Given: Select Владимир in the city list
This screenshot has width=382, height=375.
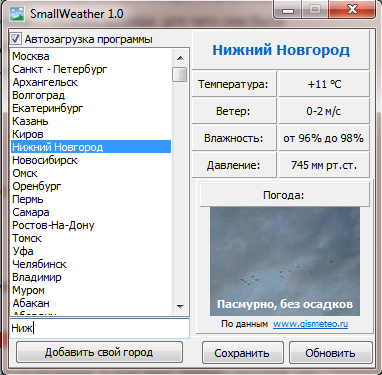Looking at the screenshot, I should coord(91,277).
